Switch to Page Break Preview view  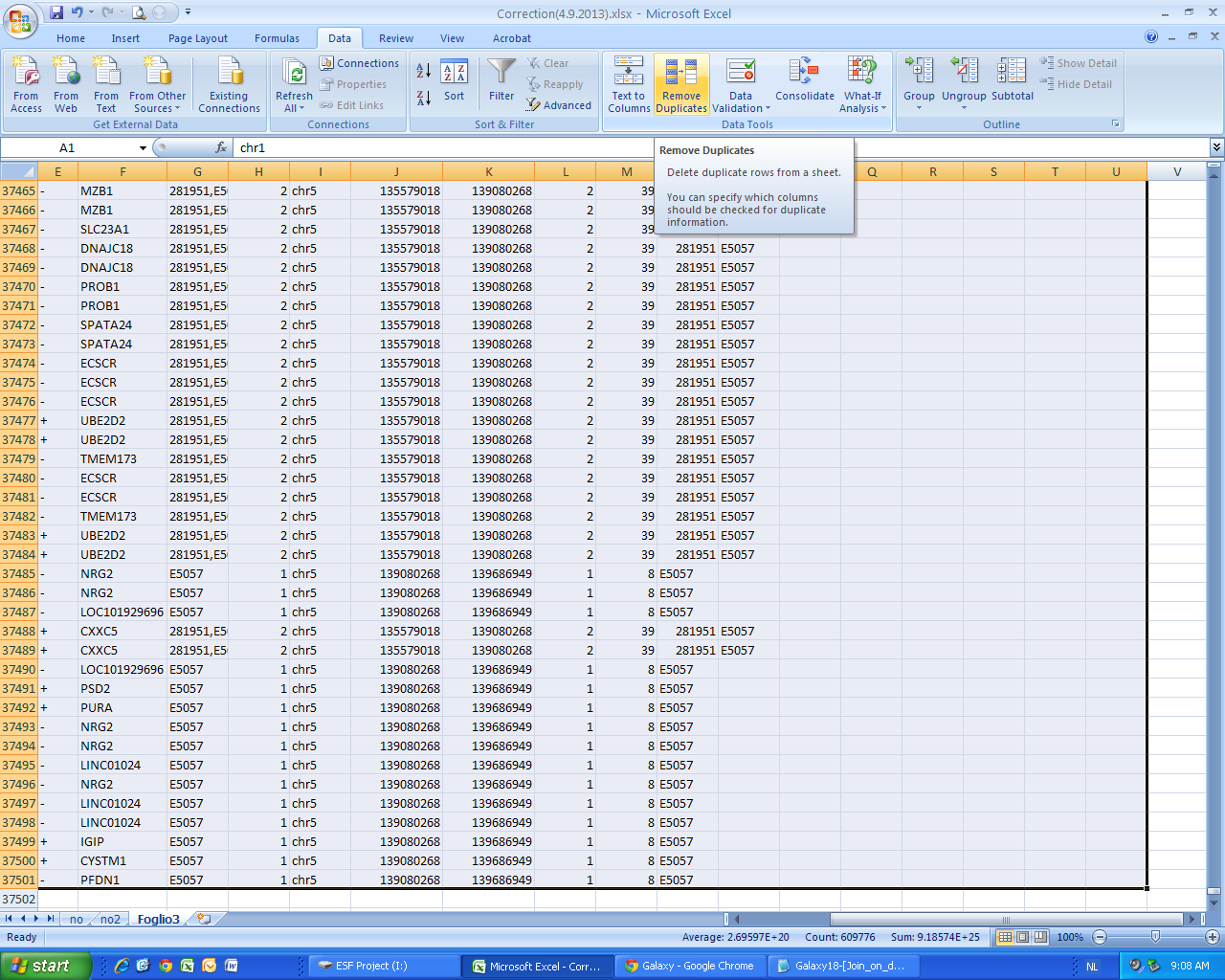(x=1040, y=937)
